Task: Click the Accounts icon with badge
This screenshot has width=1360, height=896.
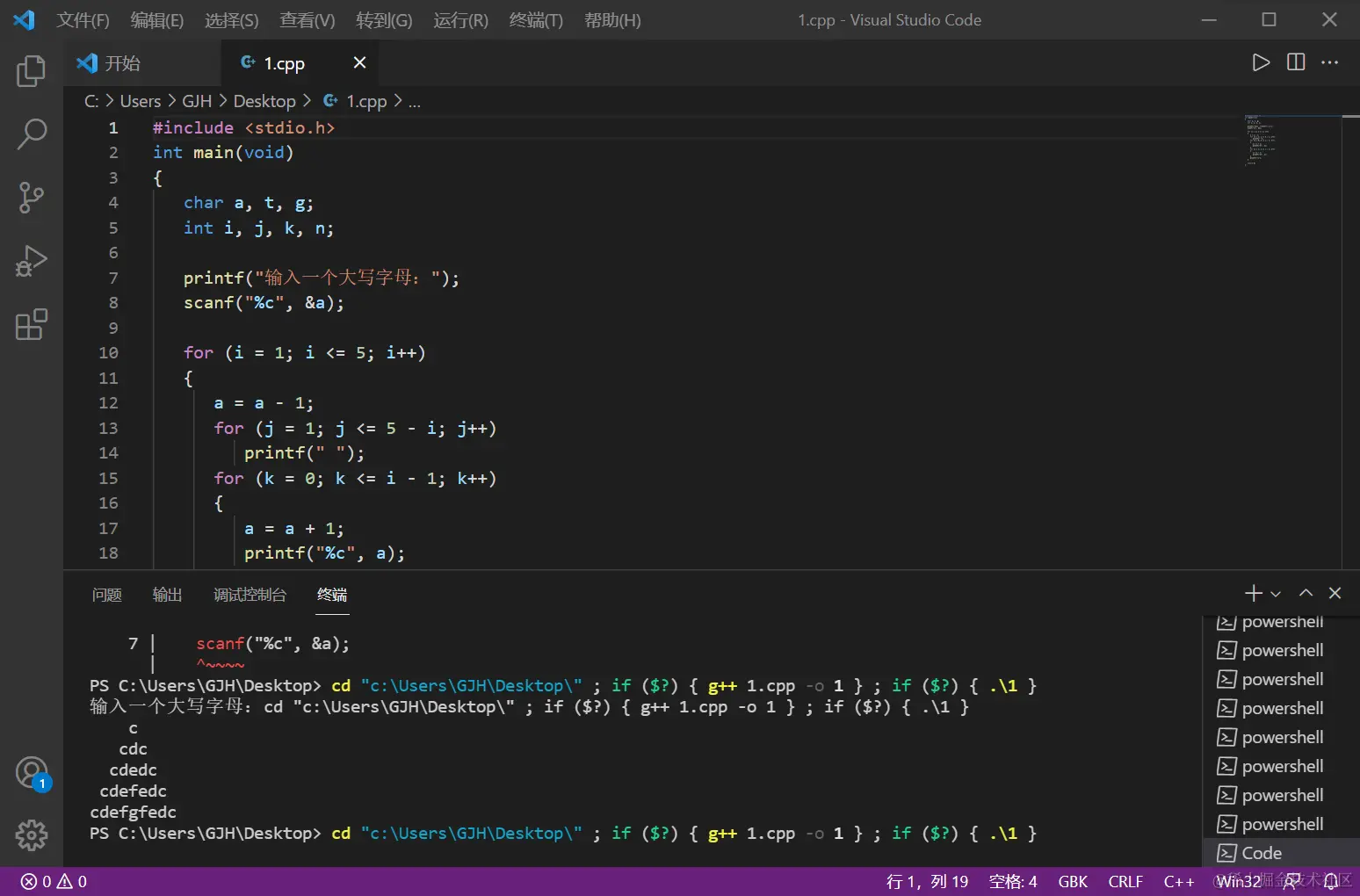Action: (x=32, y=773)
